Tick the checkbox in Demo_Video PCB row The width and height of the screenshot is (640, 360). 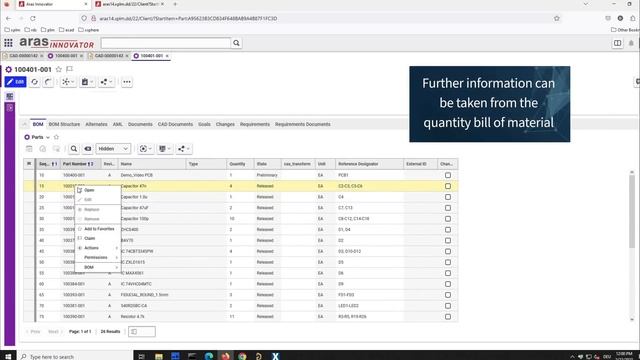point(448,175)
